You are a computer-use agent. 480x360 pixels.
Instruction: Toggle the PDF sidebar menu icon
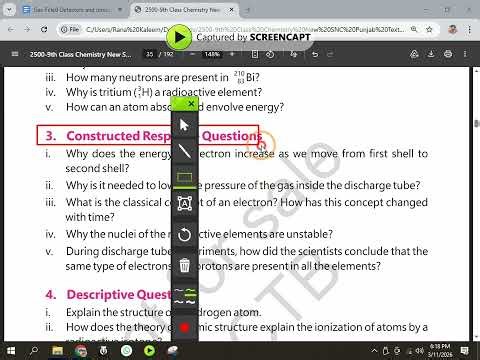pyautogui.click(x=15, y=54)
